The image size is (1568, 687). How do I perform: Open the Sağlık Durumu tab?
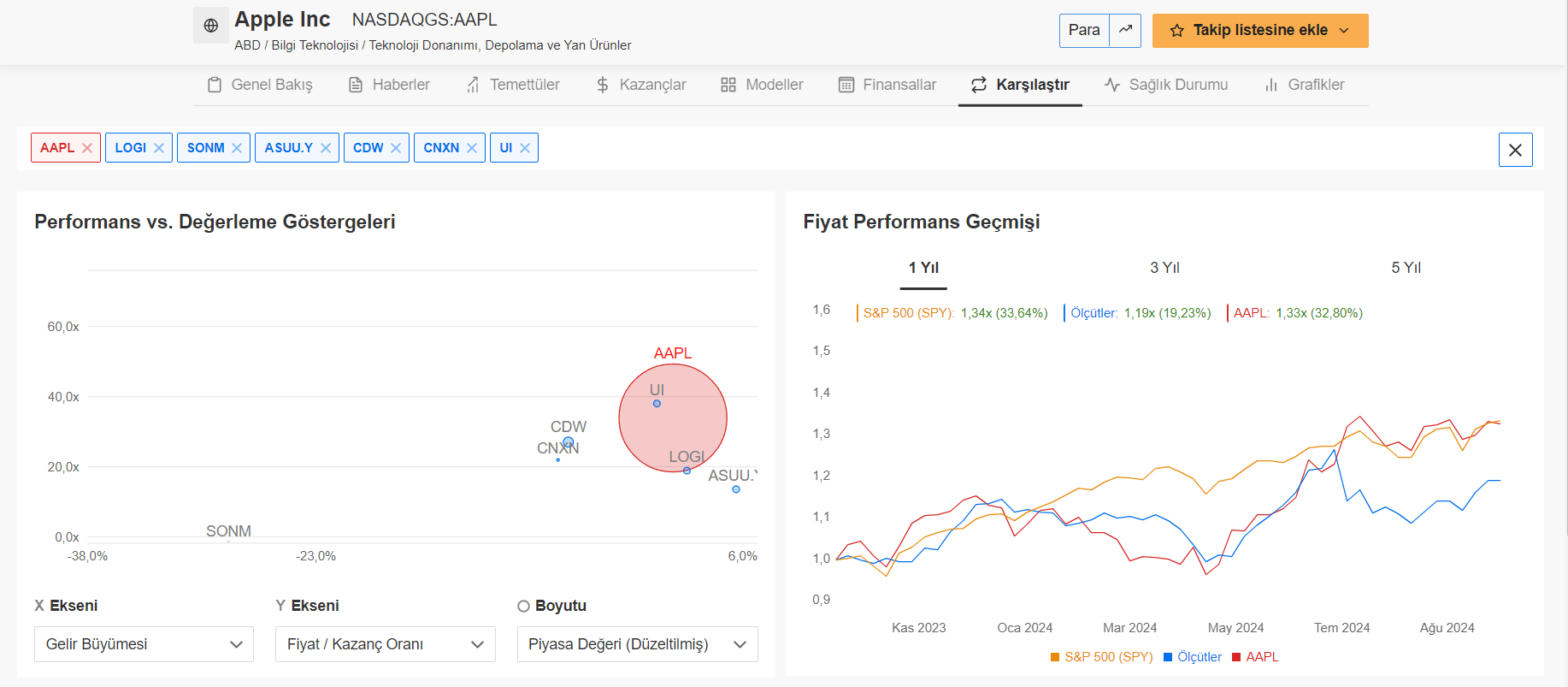(1166, 85)
